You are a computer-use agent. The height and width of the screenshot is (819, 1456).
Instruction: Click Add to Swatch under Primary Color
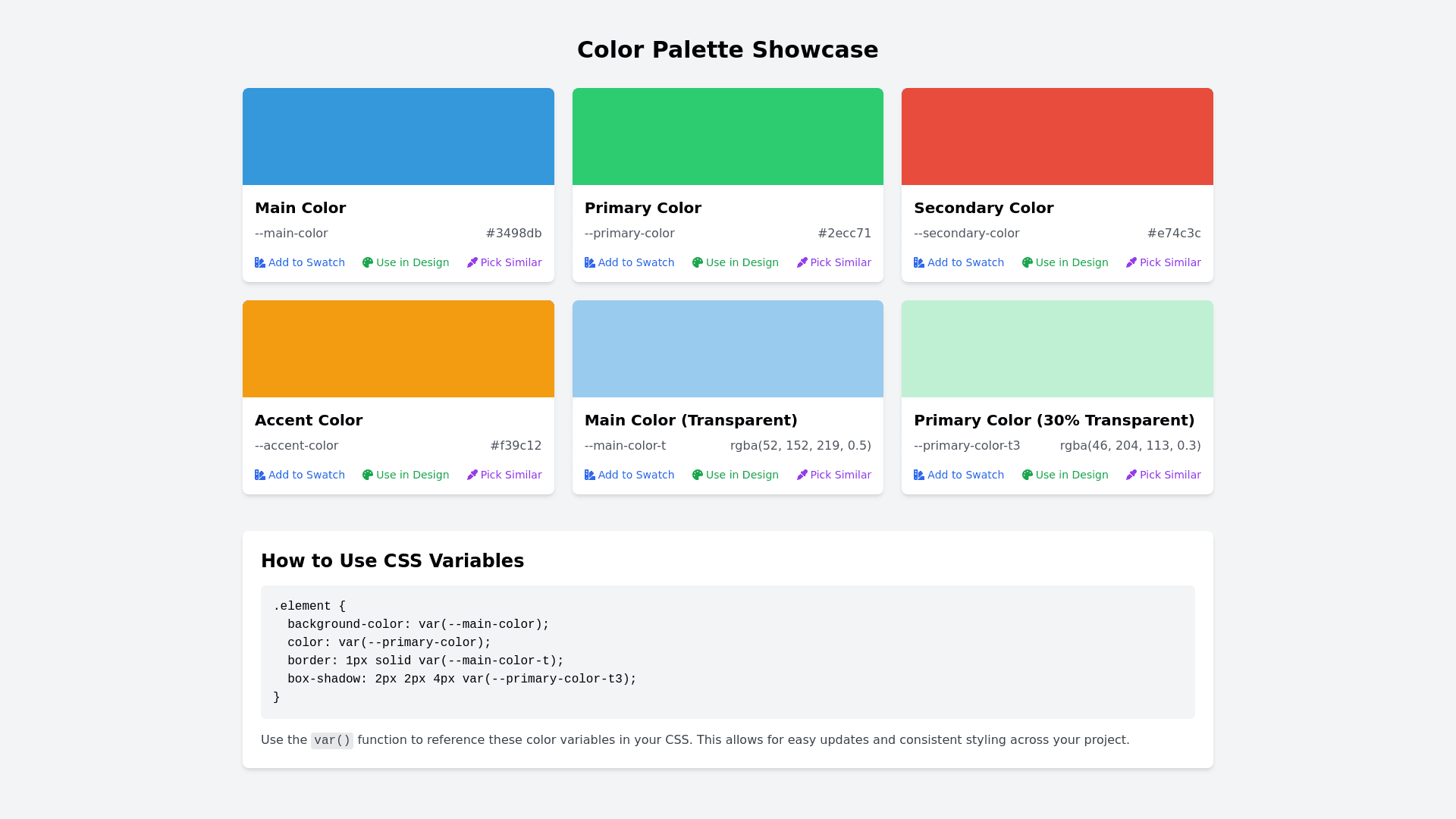(x=635, y=262)
